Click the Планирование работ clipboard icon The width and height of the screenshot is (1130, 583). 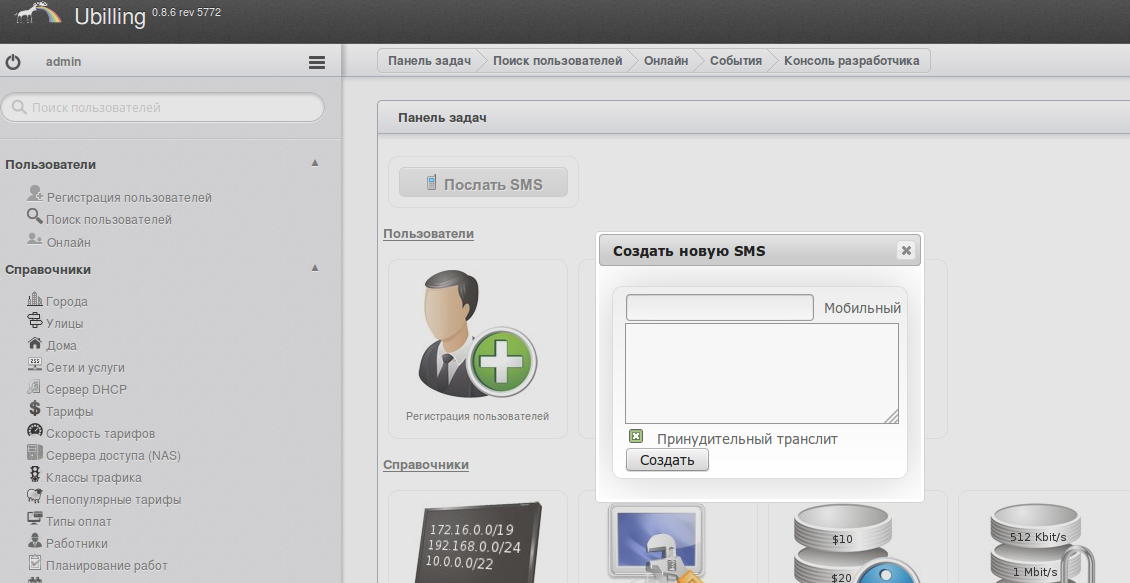coord(35,562)
